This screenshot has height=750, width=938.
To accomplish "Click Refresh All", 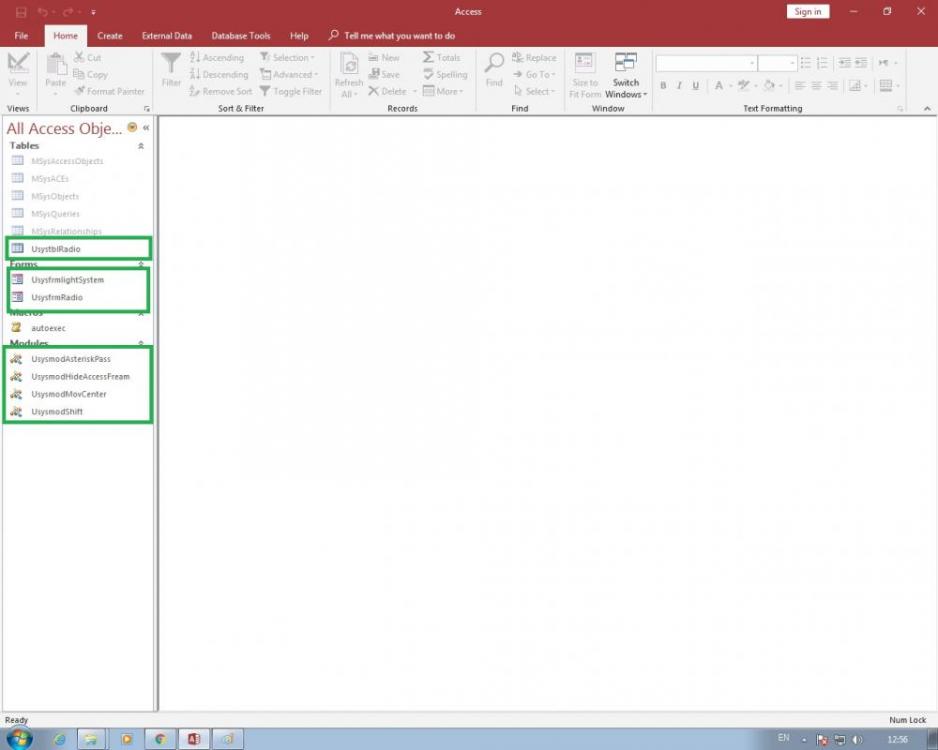I will (x=348, y=75).
